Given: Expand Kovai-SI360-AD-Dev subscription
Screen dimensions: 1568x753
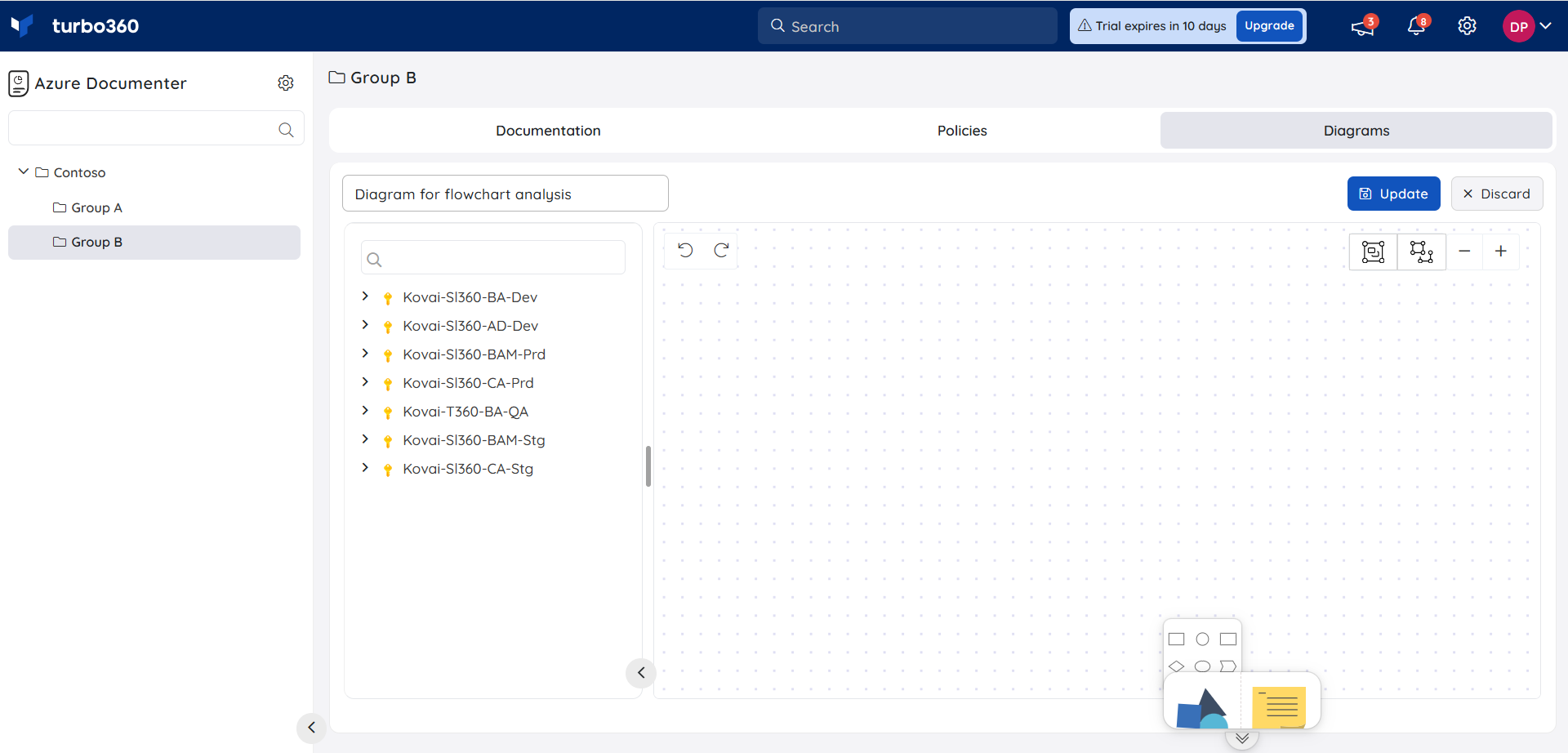Looking at the screenshot, I should tap(365, 325).
